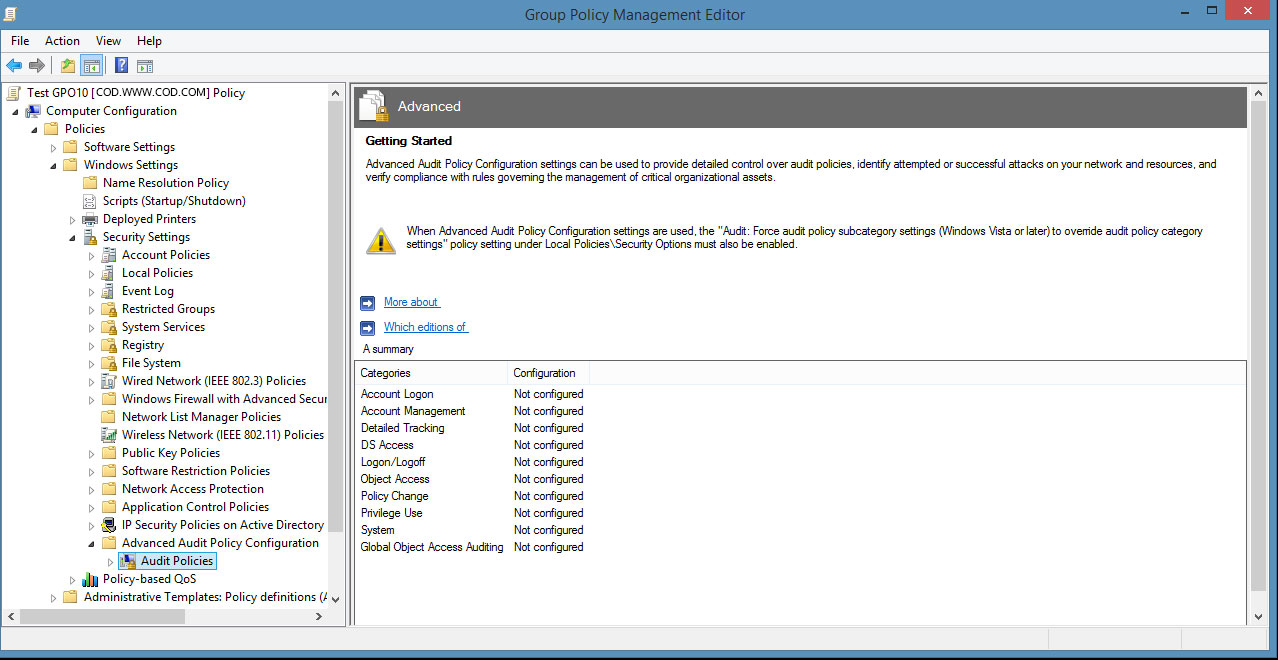The width and height of the screenshot is (1278, 660).
Task: Expand the Policy-based QoS node
Action: click(x=72, y=579)
